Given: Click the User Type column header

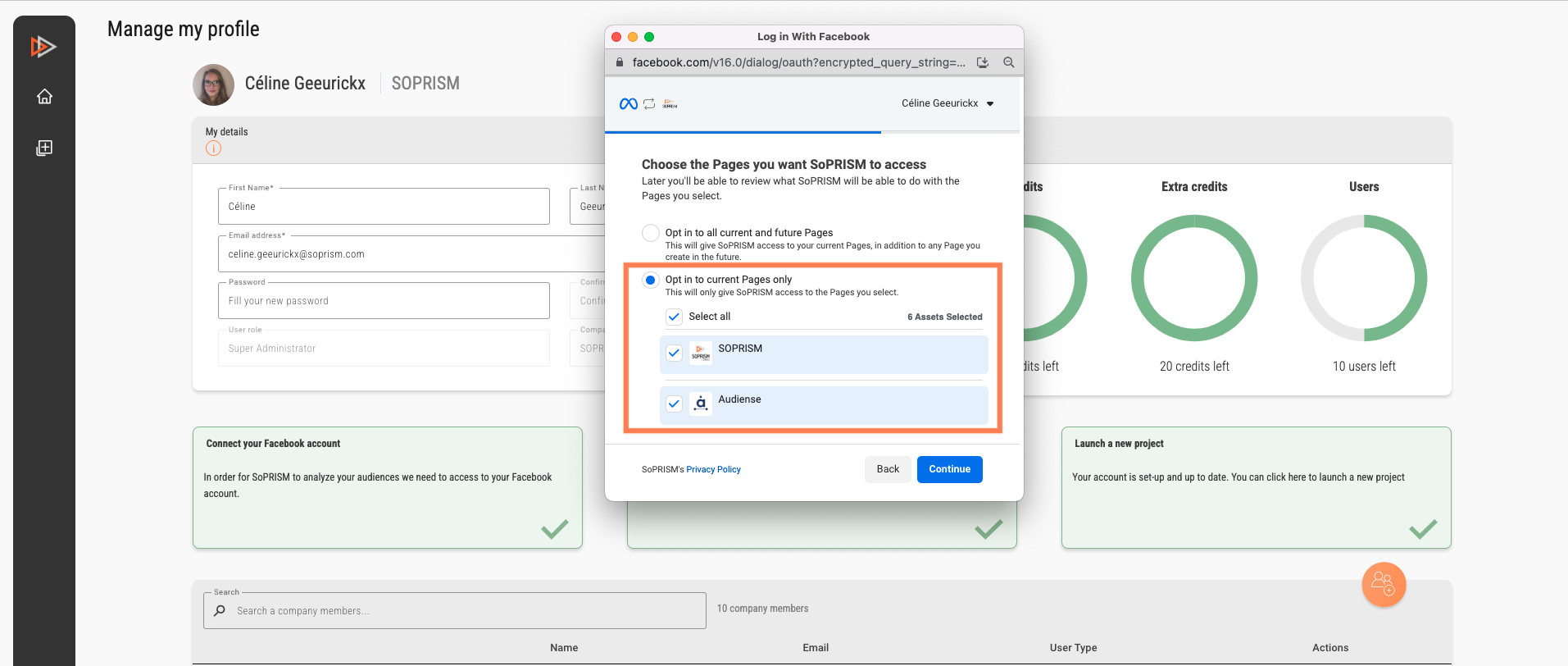Looking at the screenshot, I should pos(1073,648).
